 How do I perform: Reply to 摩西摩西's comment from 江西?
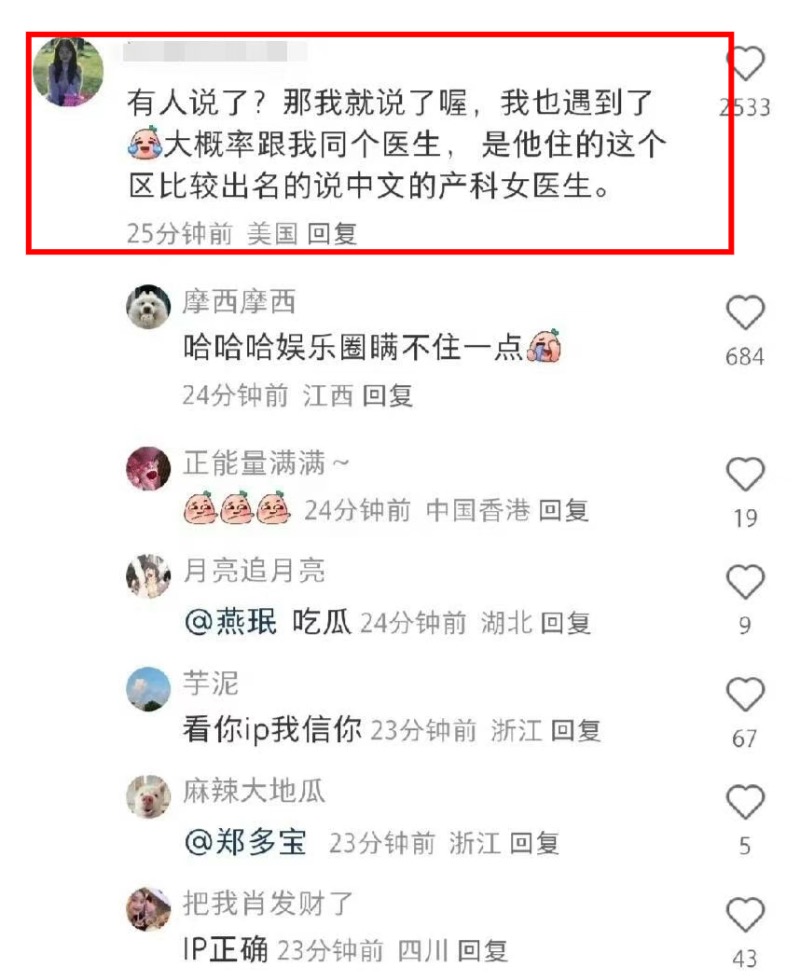coord(388,396)
